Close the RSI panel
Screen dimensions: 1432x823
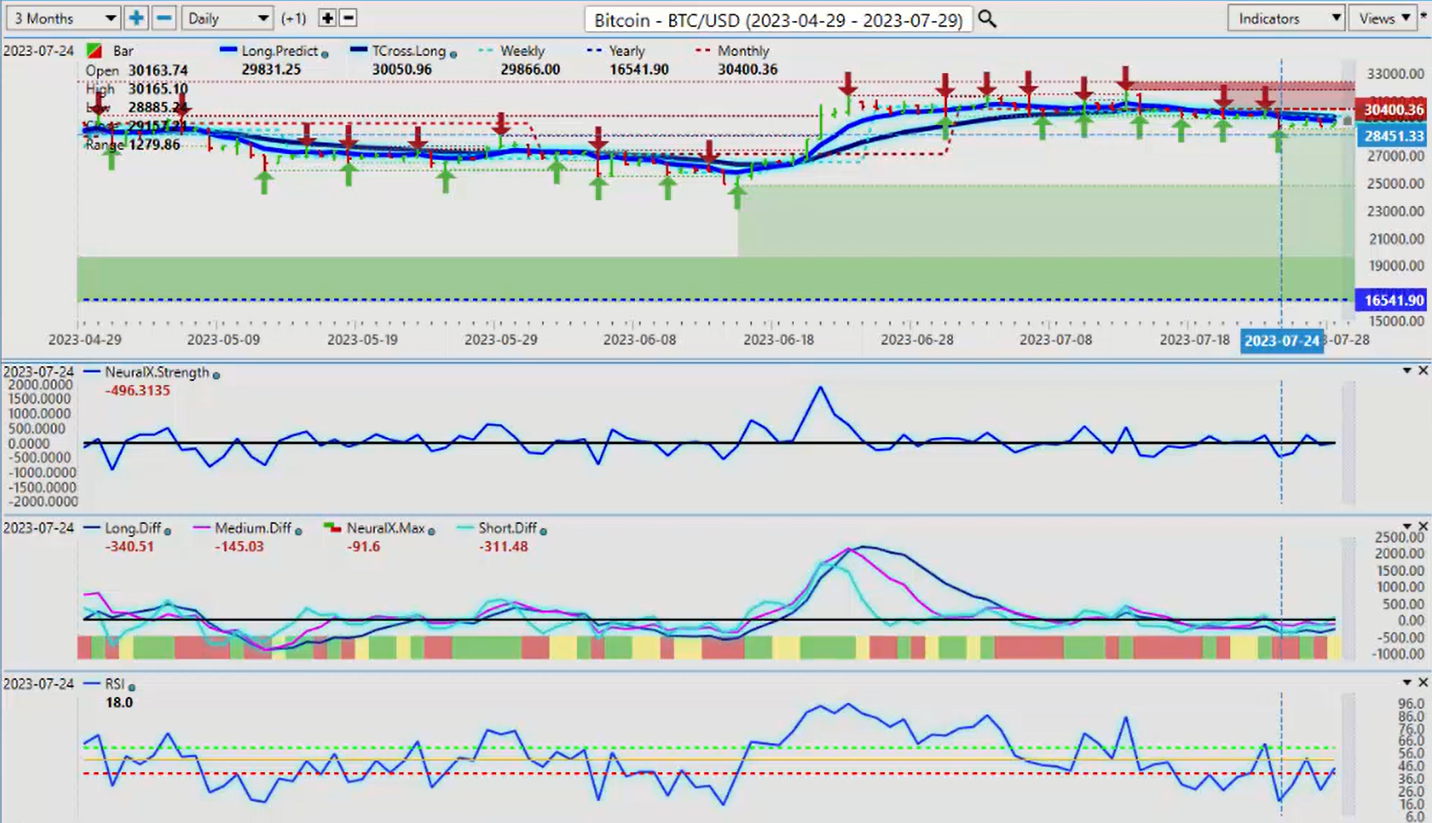(1423, 682)
